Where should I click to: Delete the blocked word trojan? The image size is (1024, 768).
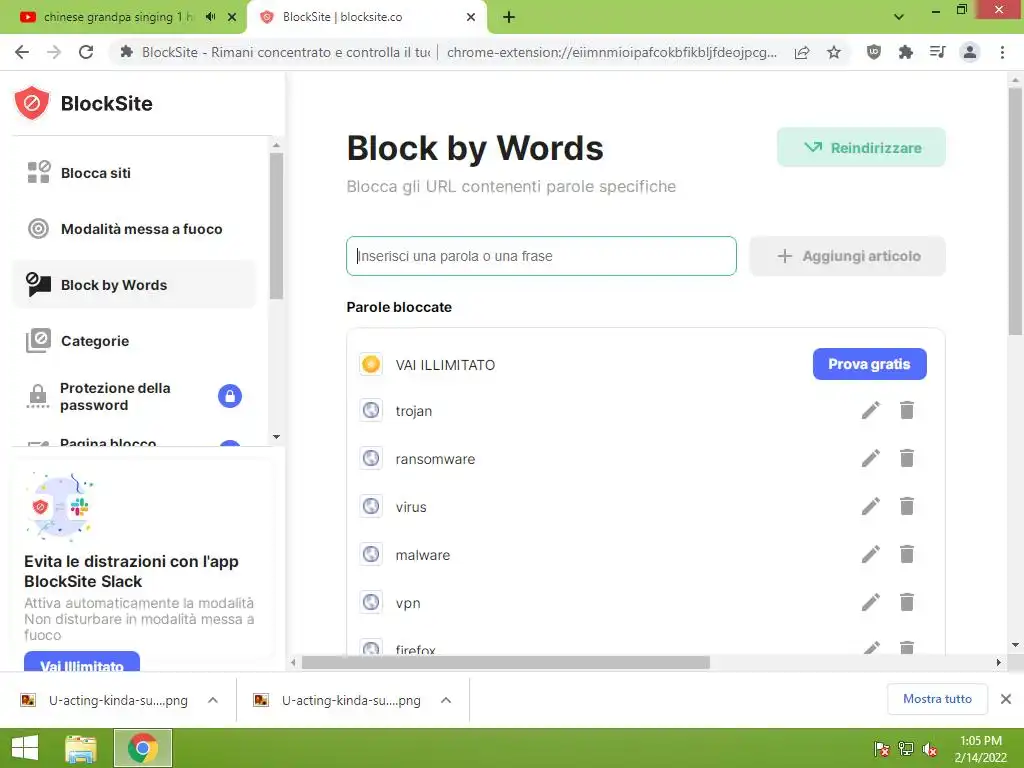click(x=906, y=410)
